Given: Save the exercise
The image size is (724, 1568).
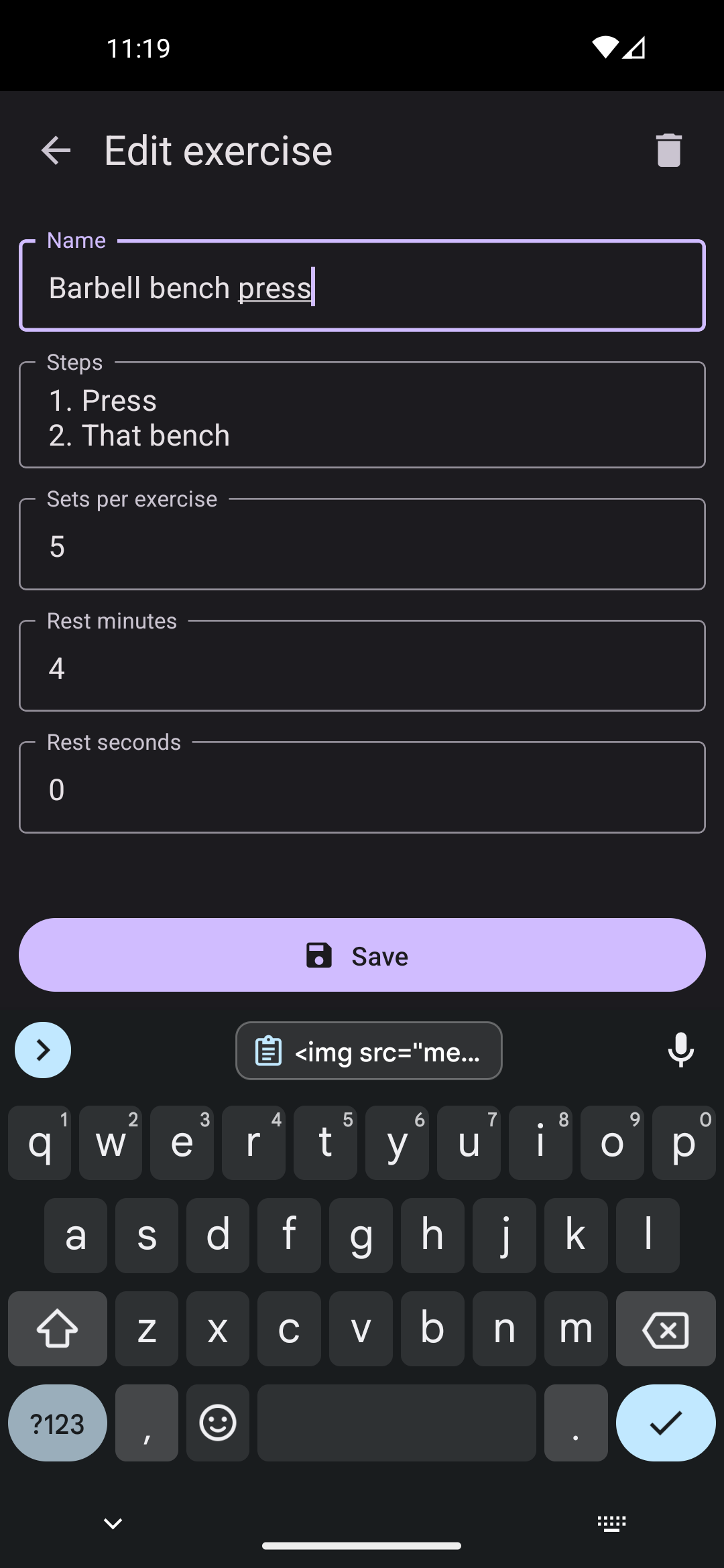Looking at the screenshot, I should 362,955.
